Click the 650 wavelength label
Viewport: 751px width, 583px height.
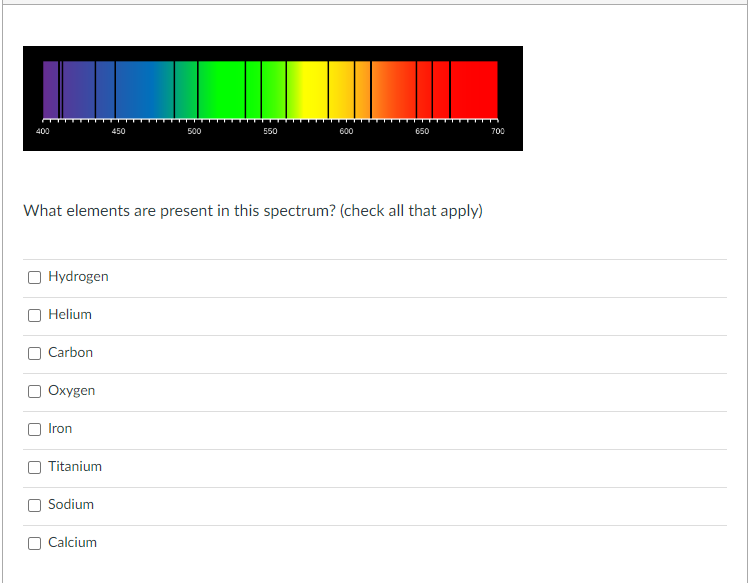click(422, 131)
